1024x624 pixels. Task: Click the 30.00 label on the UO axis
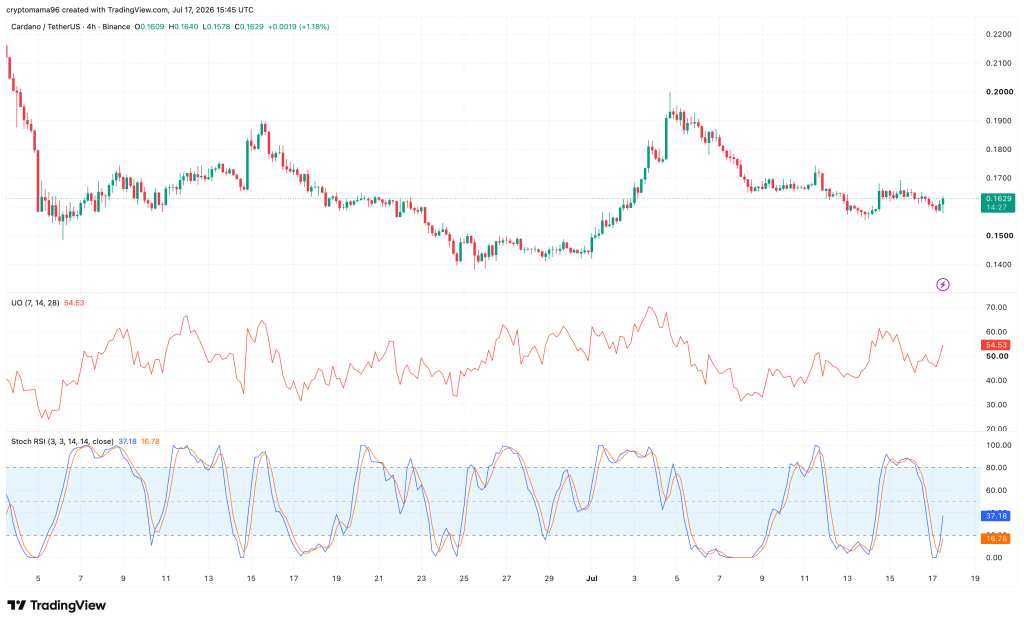point(997,405)
